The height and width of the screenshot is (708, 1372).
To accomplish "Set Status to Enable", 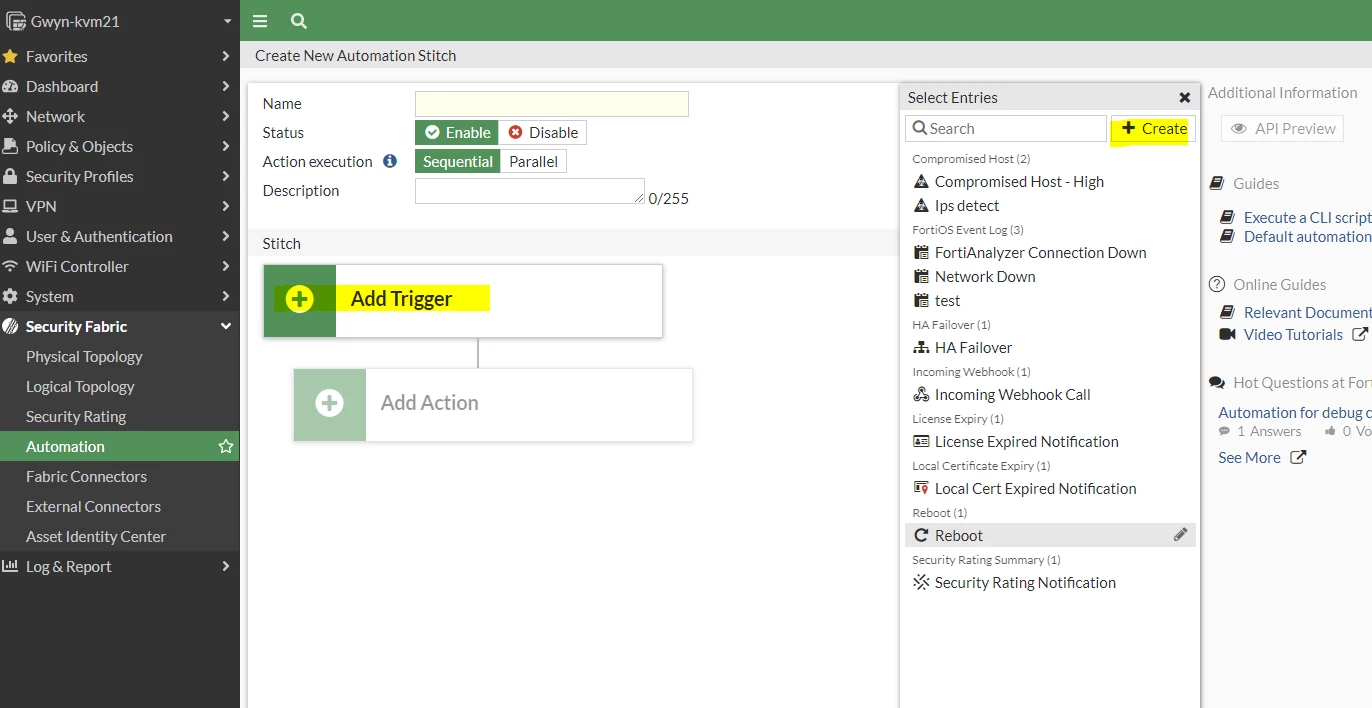I will 458,133.
